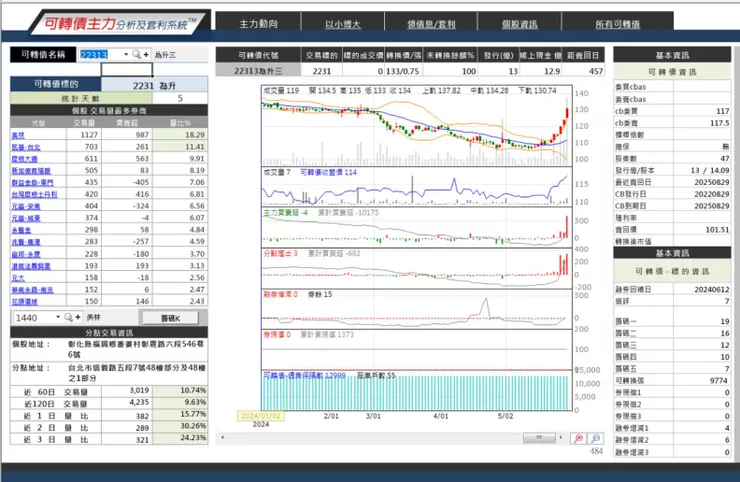Click the magnifier icon next to the 1440 box
This screenshot has height=482, width=740.
click(68, 317)
